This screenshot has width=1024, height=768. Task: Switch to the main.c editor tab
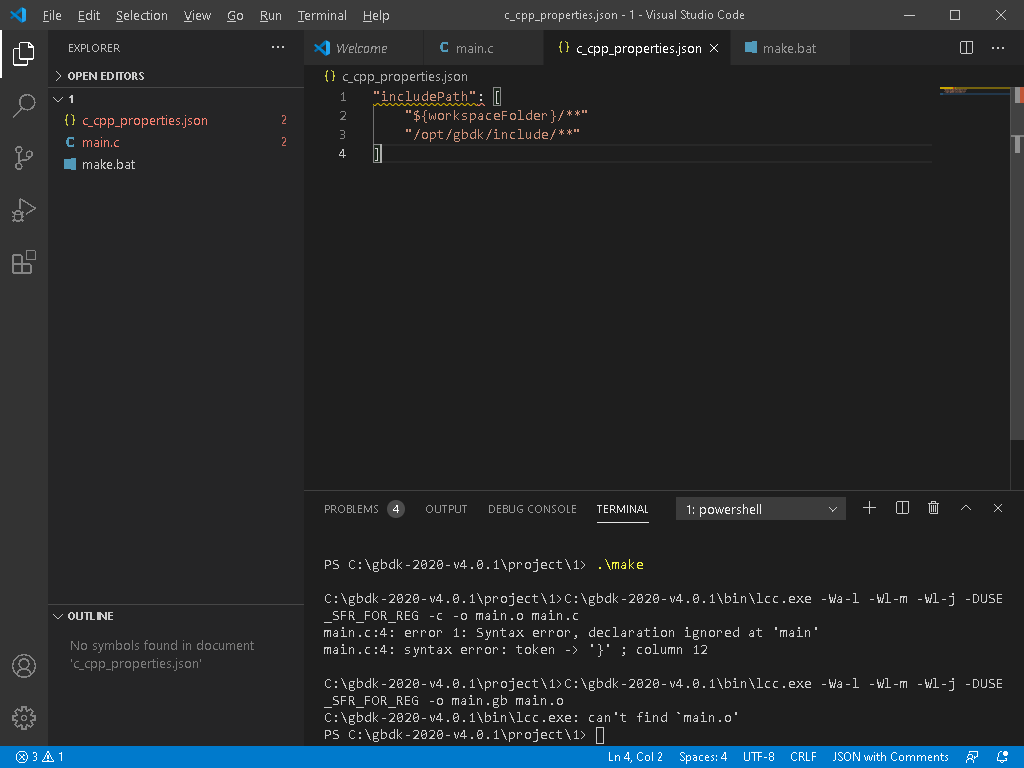482,48
